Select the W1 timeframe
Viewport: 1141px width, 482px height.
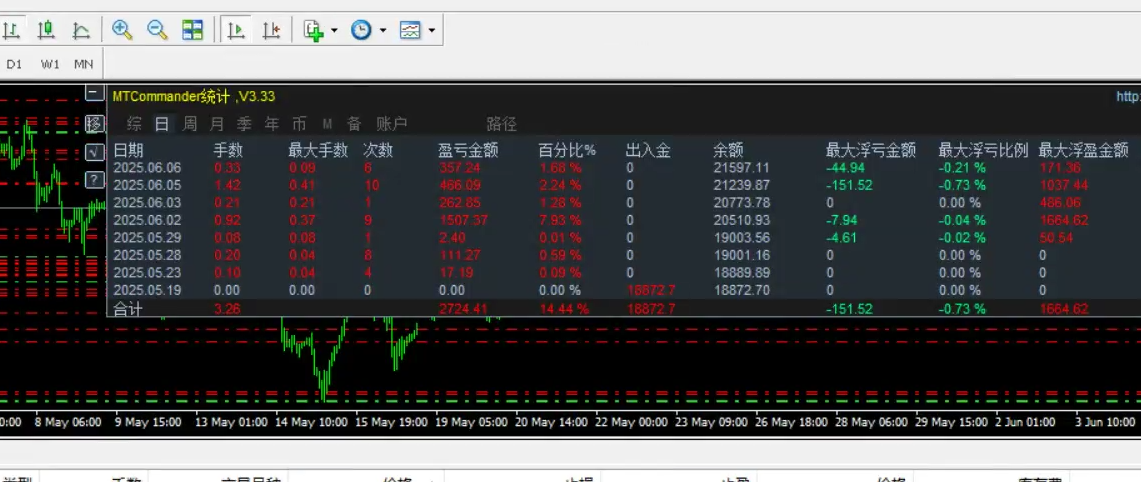coord(49,64)
